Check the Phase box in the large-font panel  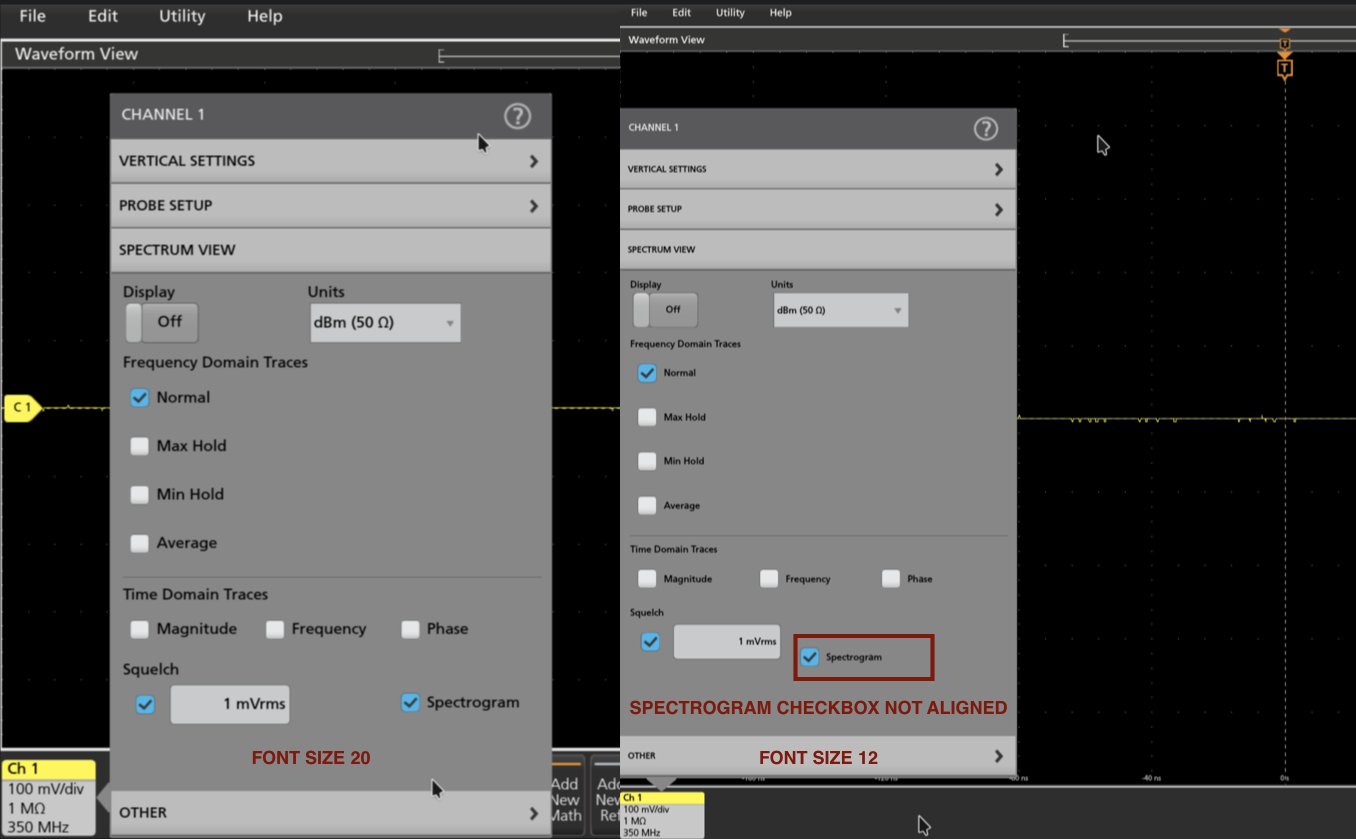(410, 629)
